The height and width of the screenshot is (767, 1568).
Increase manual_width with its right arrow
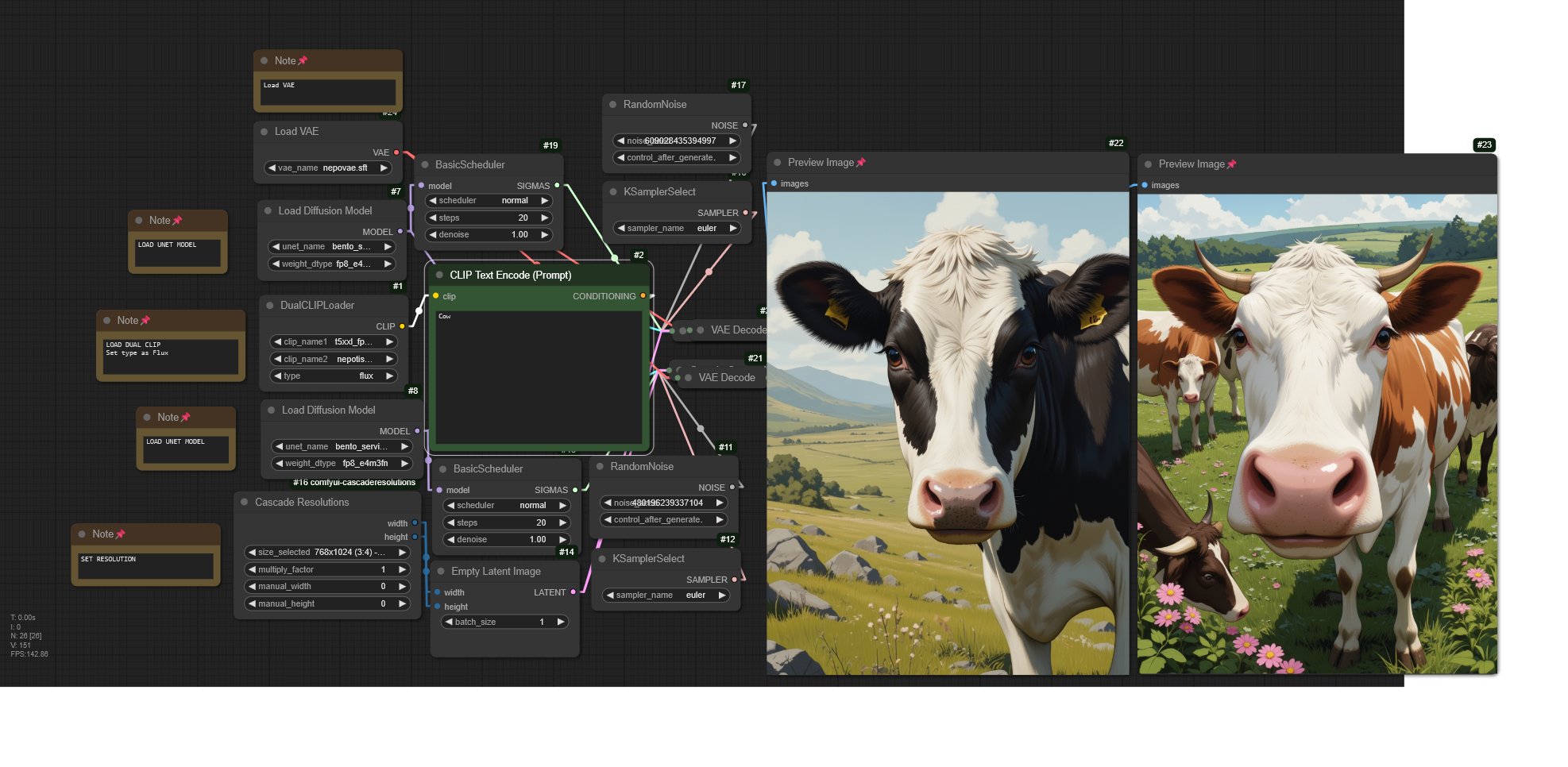(x=402, y=586)
